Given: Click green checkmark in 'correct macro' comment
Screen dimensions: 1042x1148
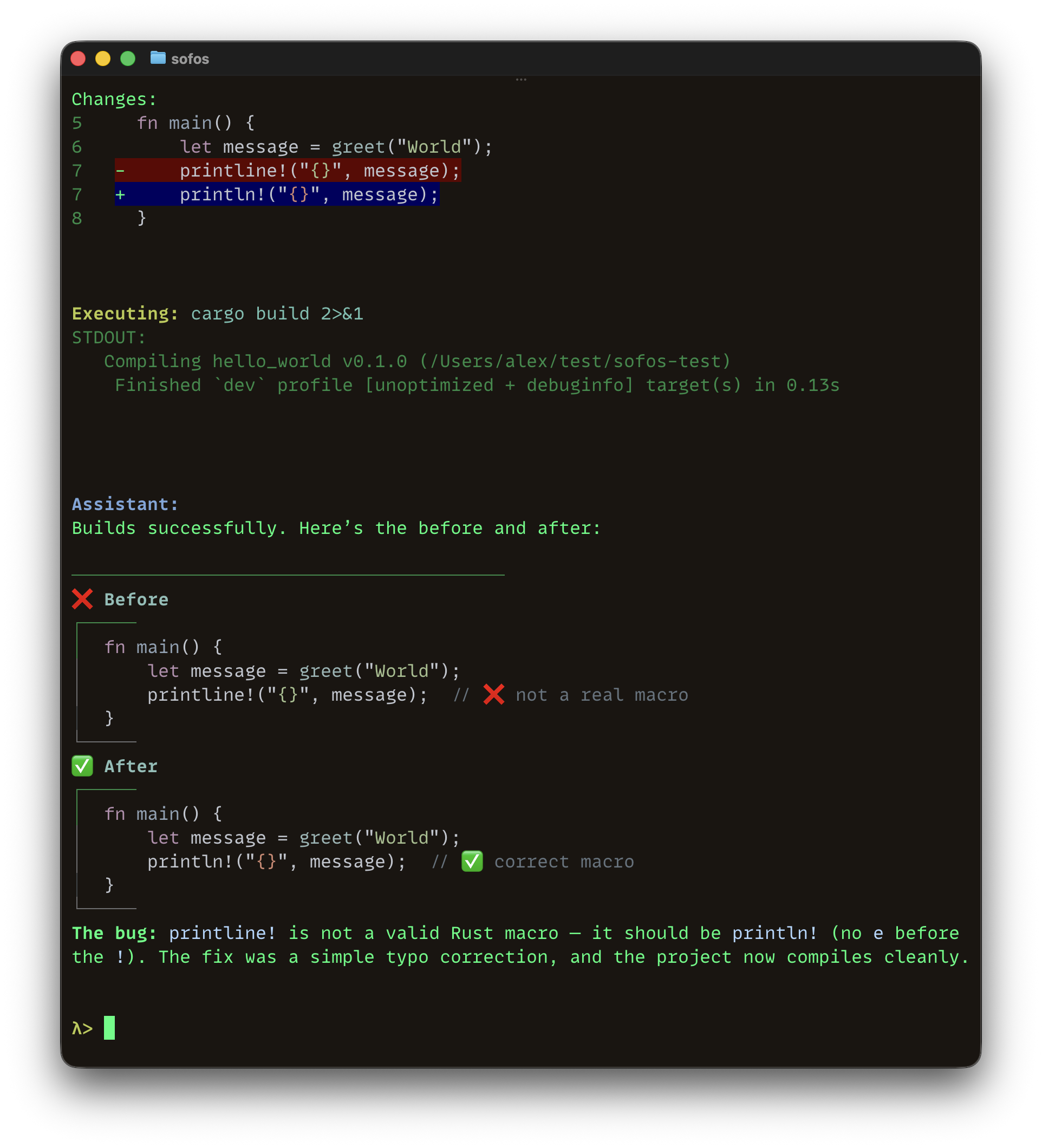Looking at the screenshot, I should [x=472, y=861].
